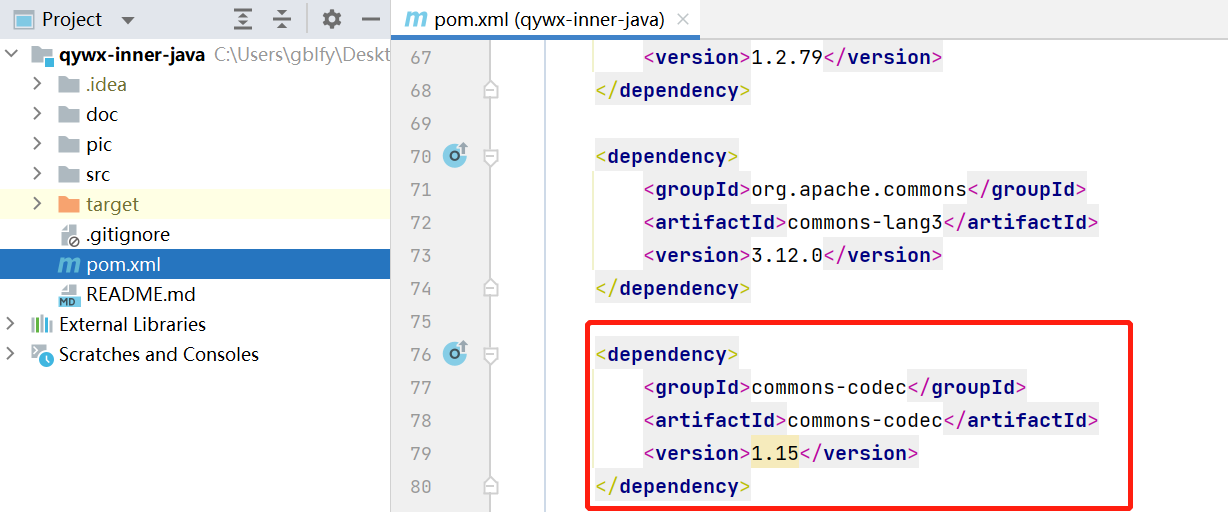Click the src folder icon

click(68, 174)
